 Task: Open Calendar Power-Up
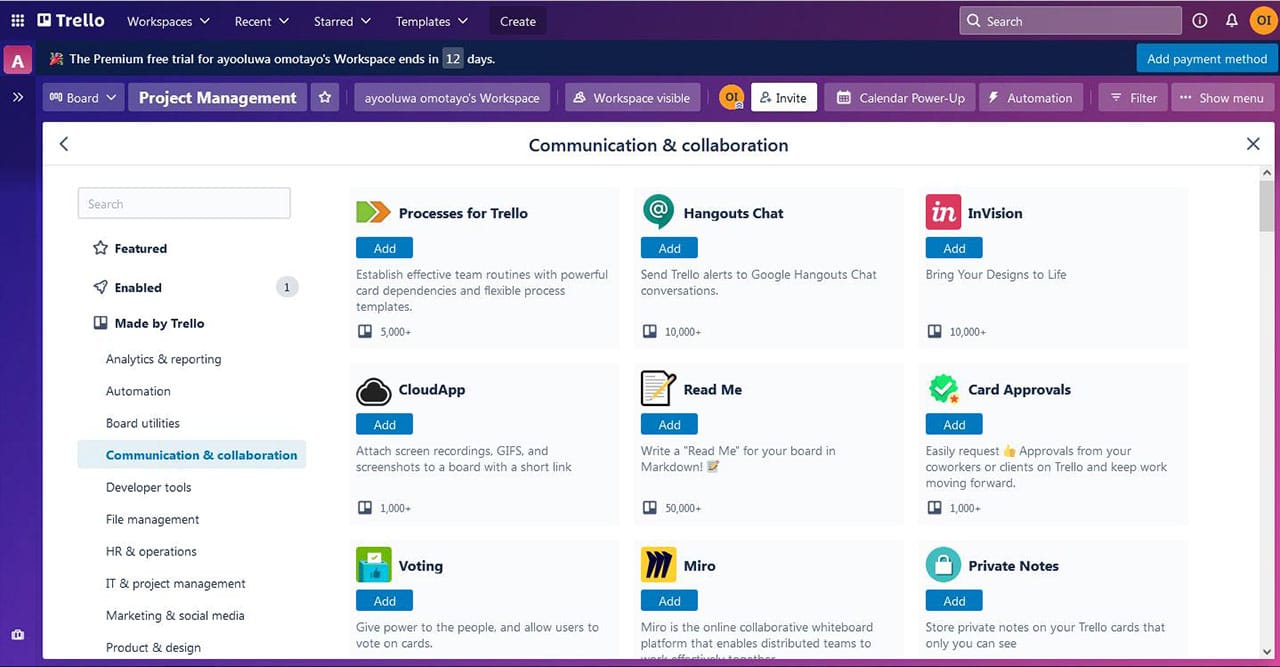pos(900,97)
